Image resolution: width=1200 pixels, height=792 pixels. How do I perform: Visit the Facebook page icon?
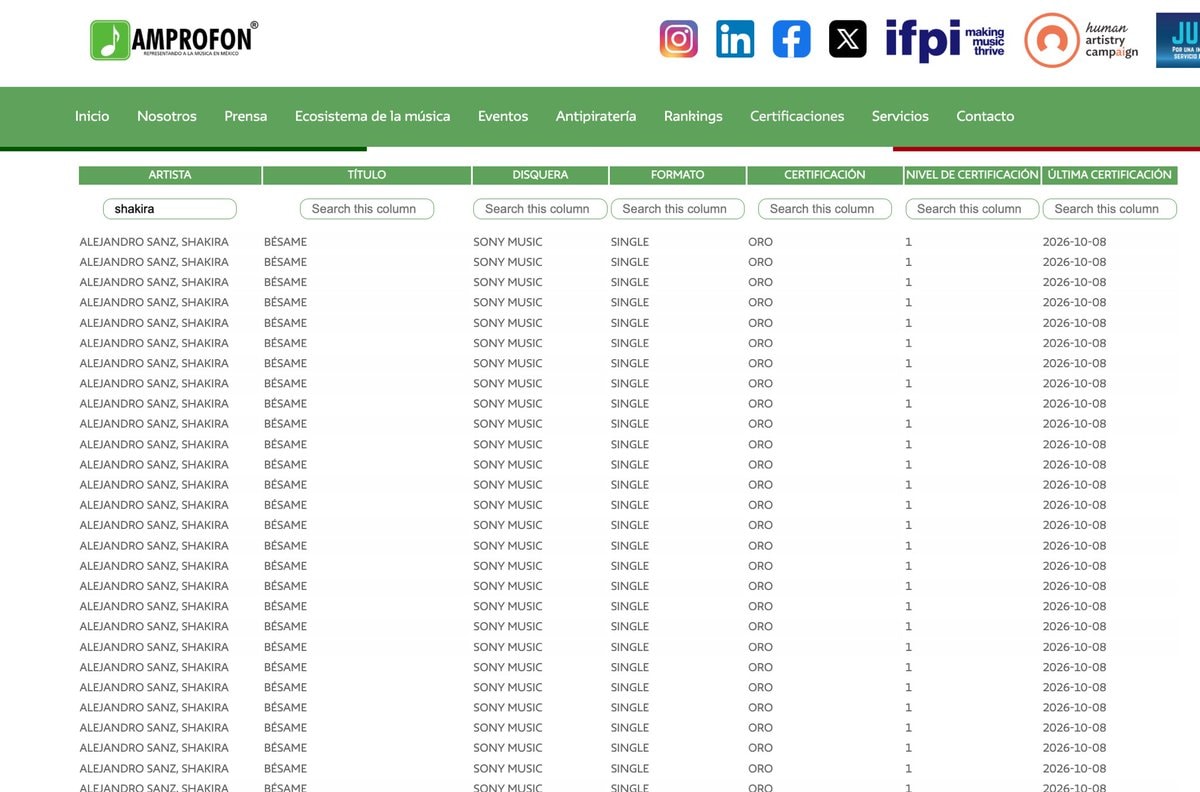tap(792, 39)
